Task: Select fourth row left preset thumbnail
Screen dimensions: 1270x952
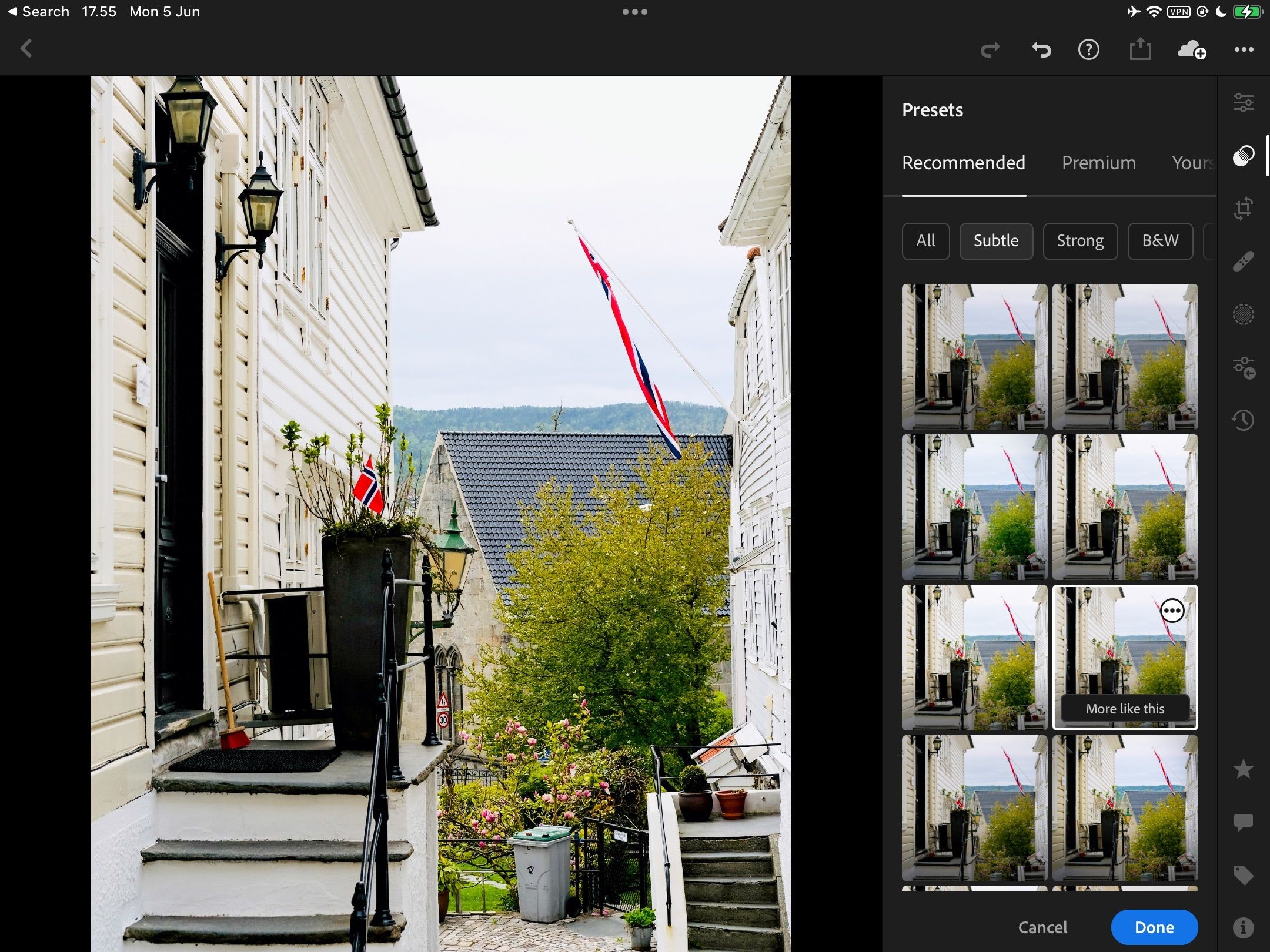Action: point(974,808)
